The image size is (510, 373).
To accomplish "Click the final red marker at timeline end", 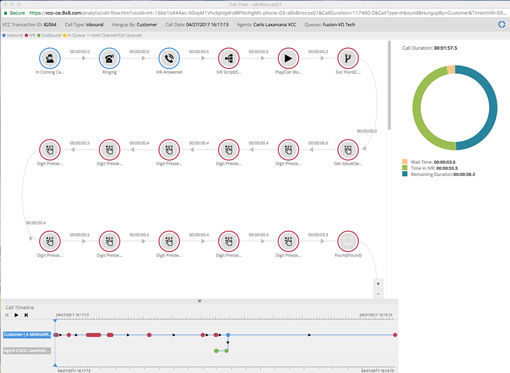I will pos(395,335).
